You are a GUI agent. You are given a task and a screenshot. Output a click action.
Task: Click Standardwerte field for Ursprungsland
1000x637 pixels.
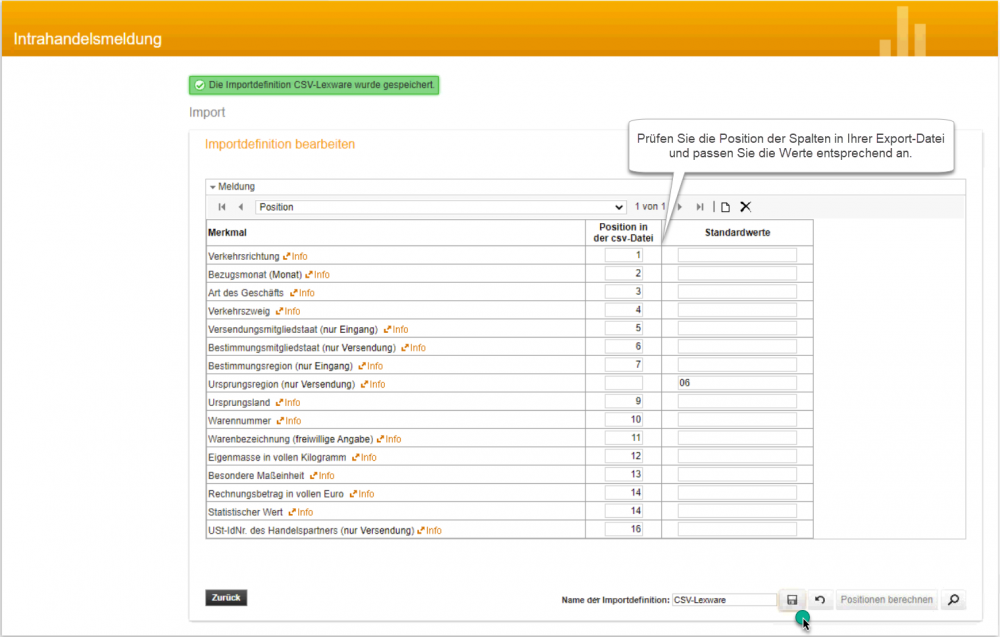click(737, 402)
